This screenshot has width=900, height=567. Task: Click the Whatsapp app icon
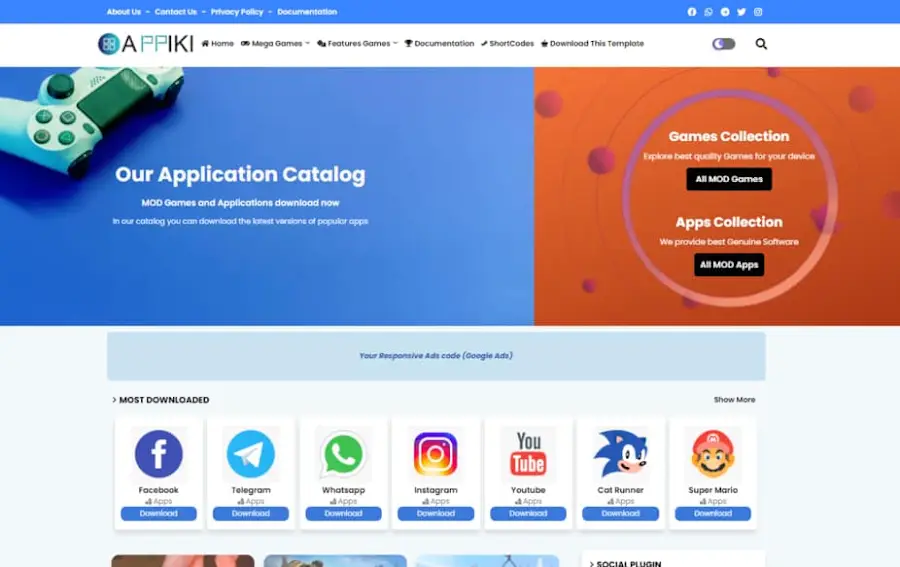pos(343,453)
